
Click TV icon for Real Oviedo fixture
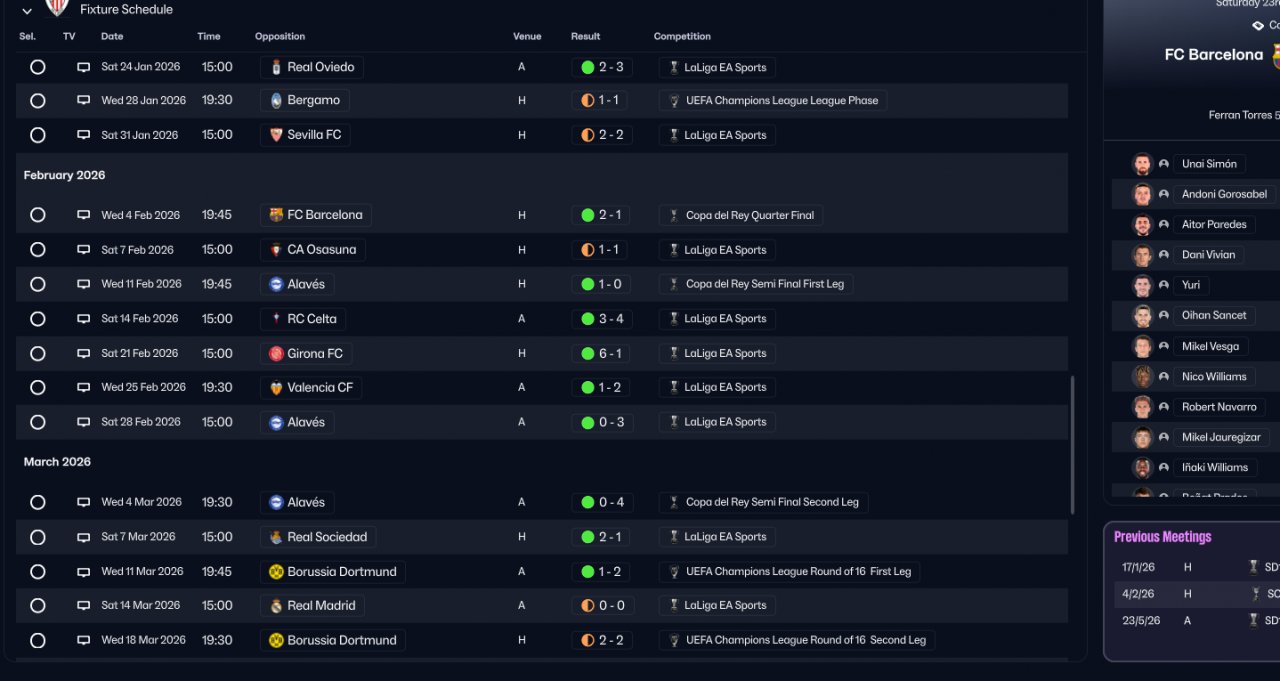pos(83,67)
